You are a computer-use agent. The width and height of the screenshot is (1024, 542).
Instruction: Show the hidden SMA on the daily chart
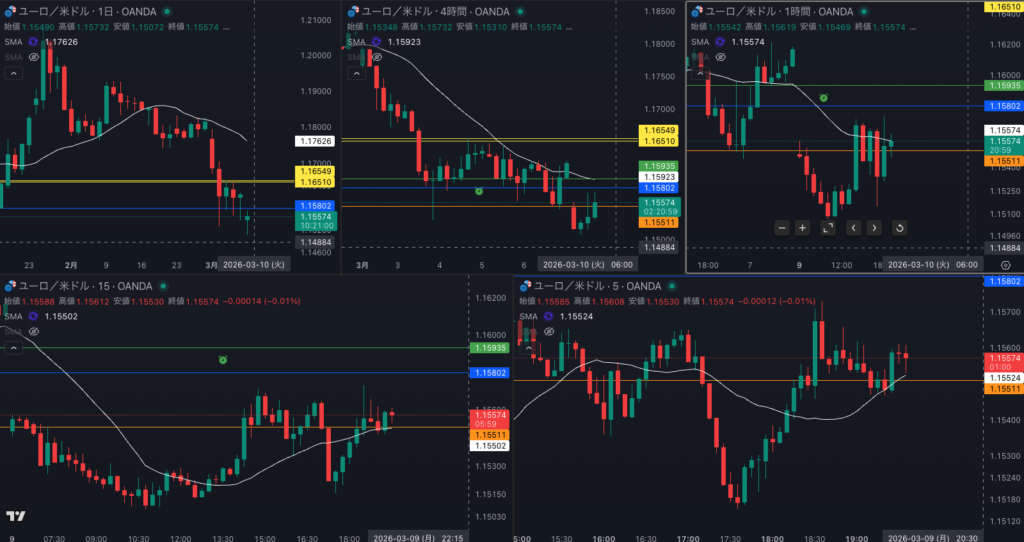(34, 57)
